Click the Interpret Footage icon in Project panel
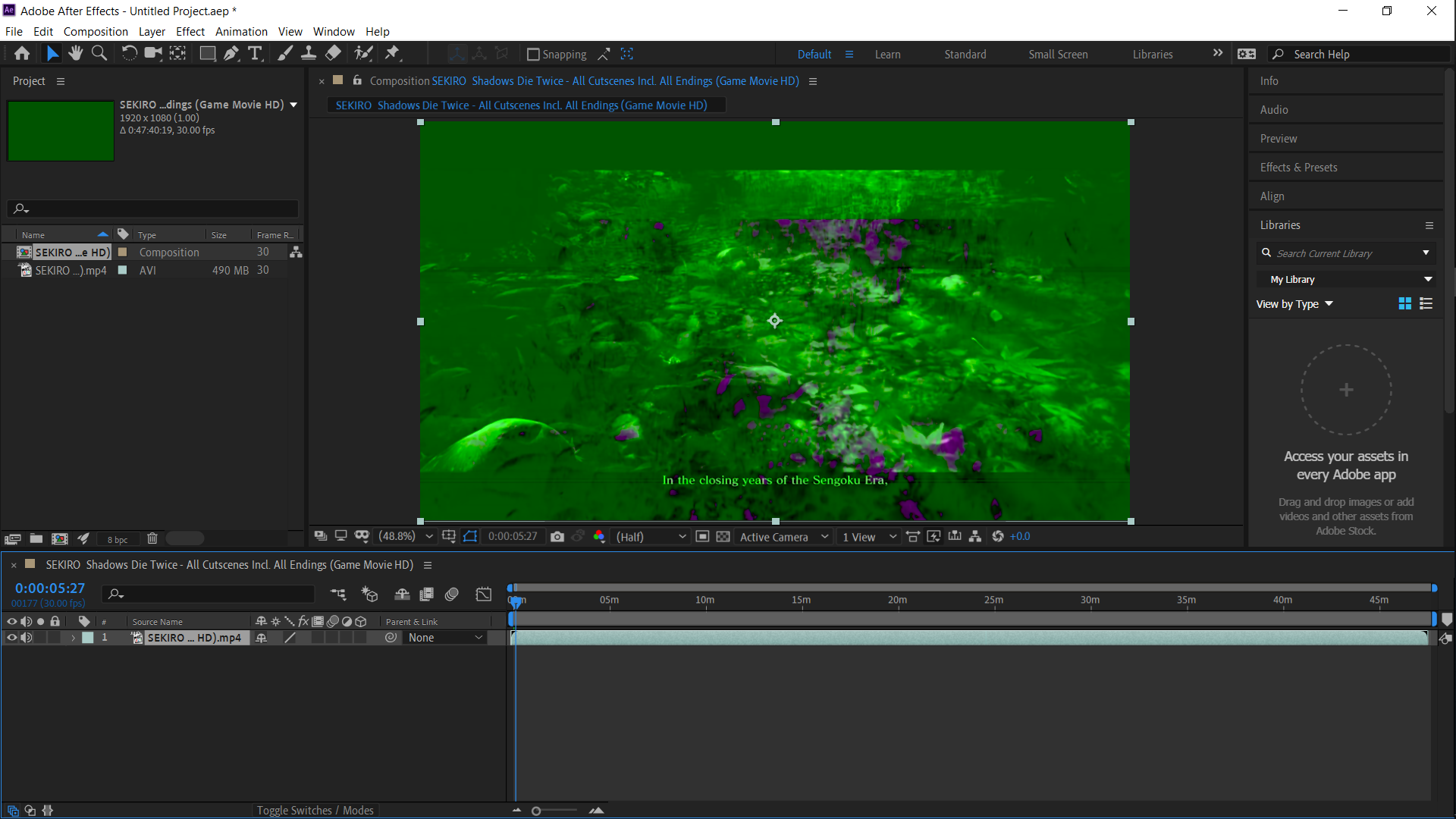Screen dimensions: 1456x819 (12, 539)
